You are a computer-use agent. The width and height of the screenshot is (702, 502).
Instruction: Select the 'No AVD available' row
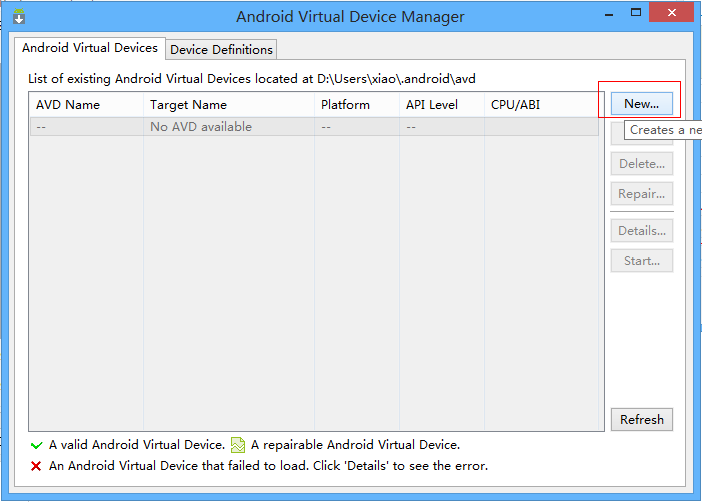tap(314, 127)
